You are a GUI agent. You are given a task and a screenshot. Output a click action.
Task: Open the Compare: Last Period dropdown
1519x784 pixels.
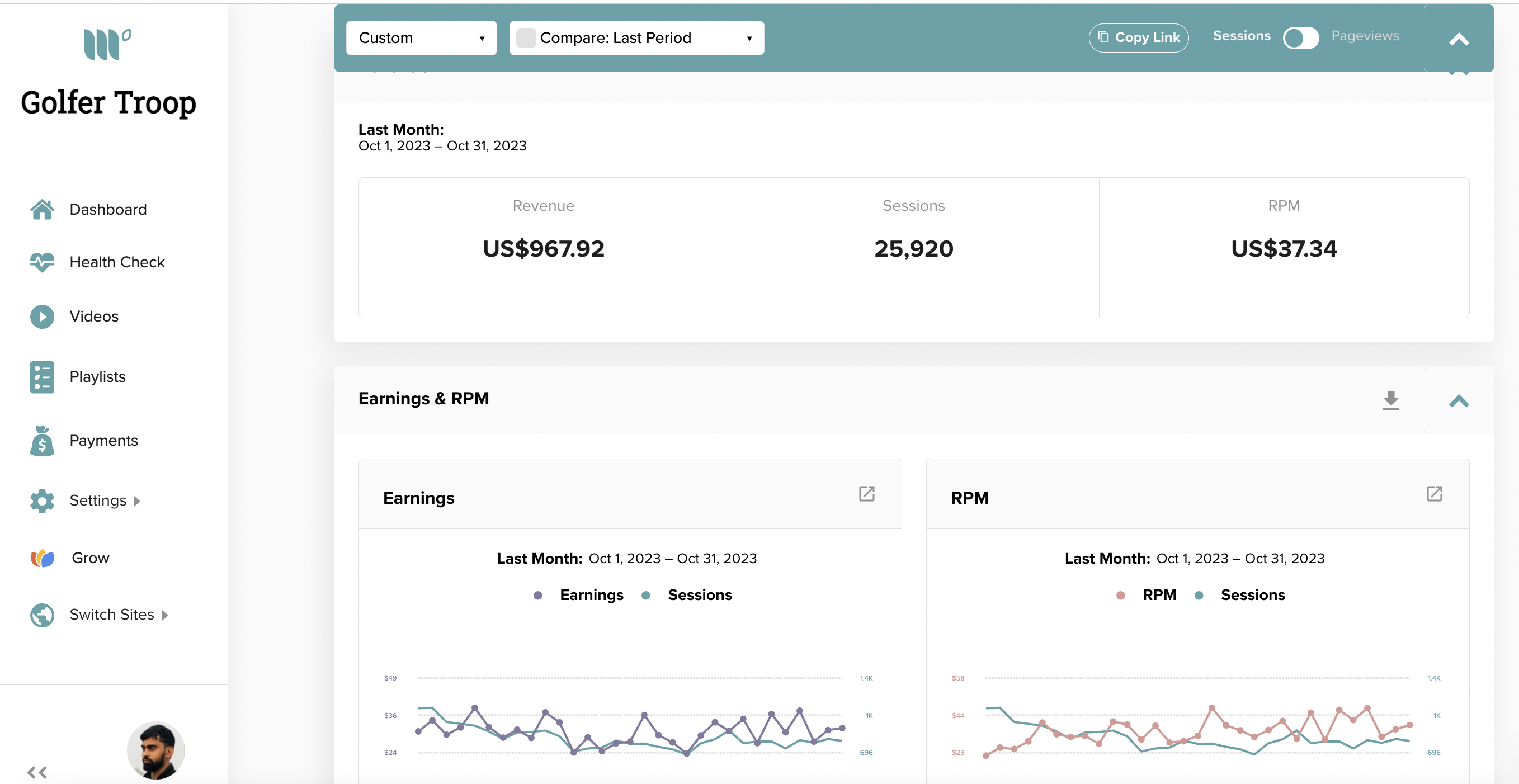(637, 39)
